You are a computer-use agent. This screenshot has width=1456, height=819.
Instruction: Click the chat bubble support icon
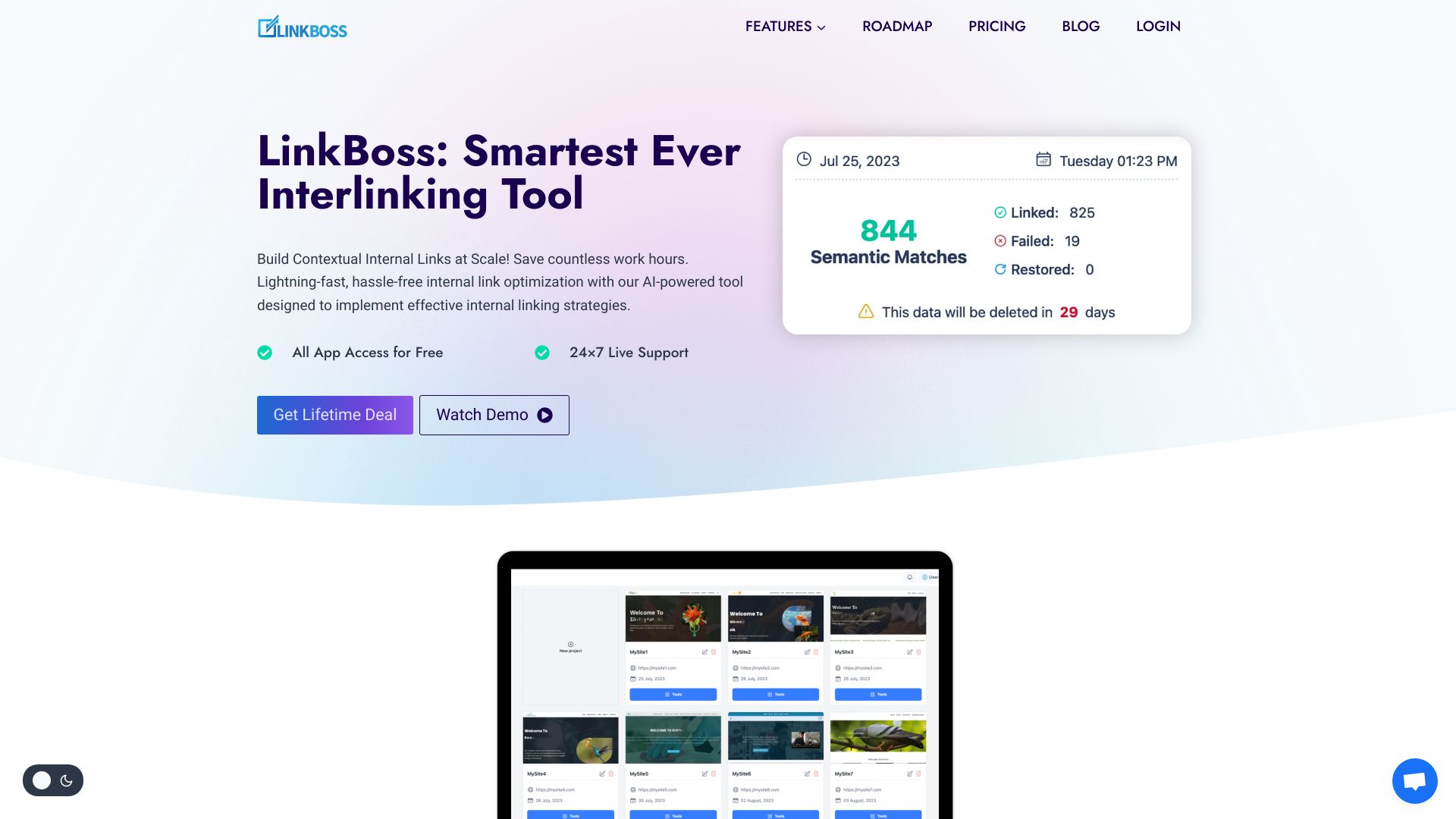(x=1414, y=781)
